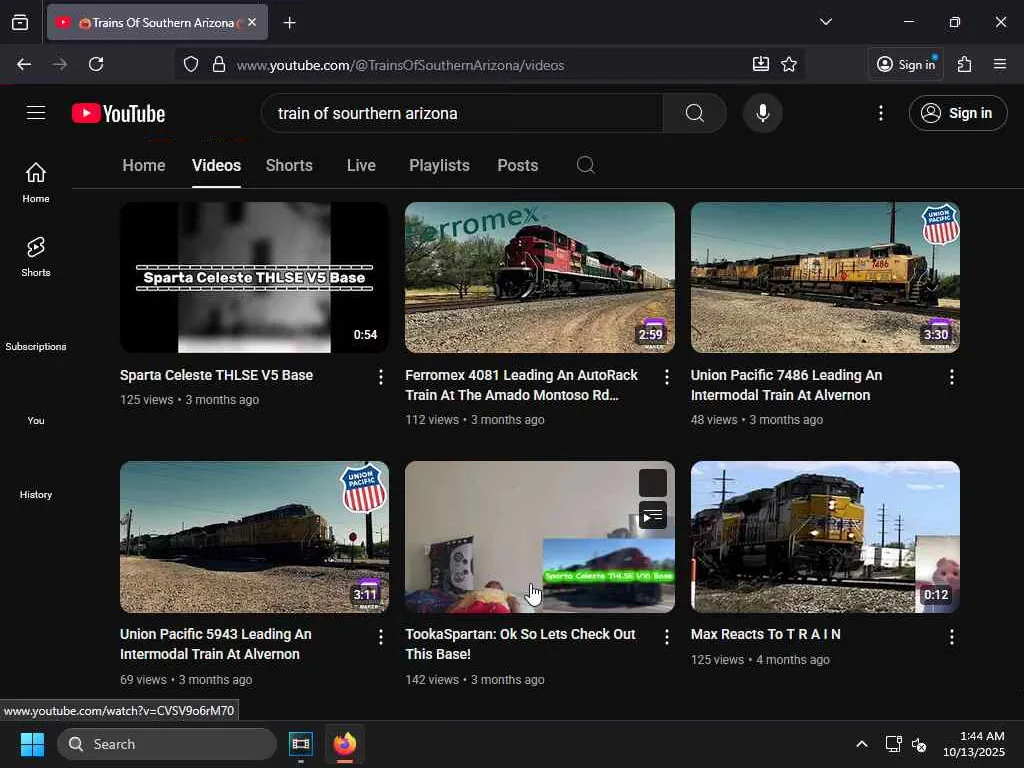This screenshot has width=1024, height=768.
Task: Open the Playlists tab
Action: coord(440,165)
